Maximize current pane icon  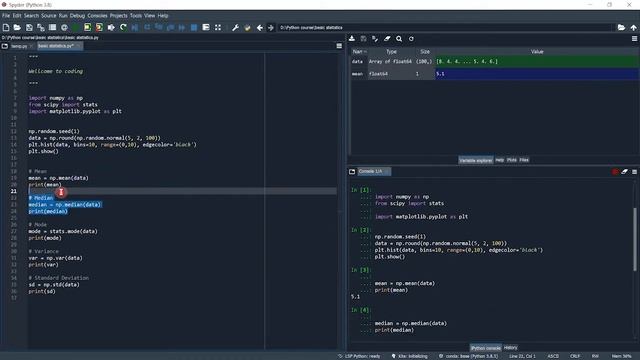click(218, 27)
